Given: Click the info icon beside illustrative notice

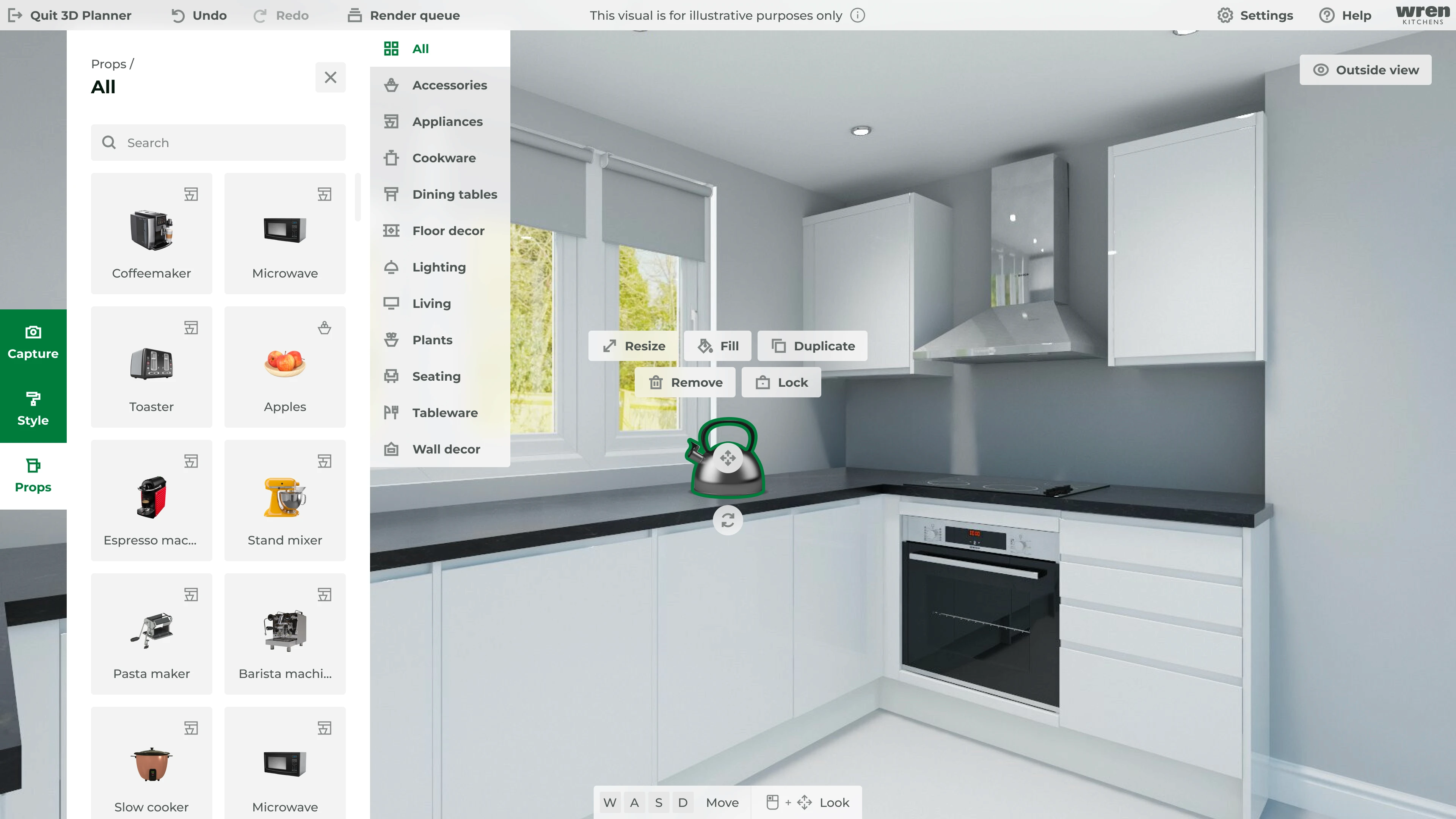Looking at the screenshot, I should (x=857, y=15).
